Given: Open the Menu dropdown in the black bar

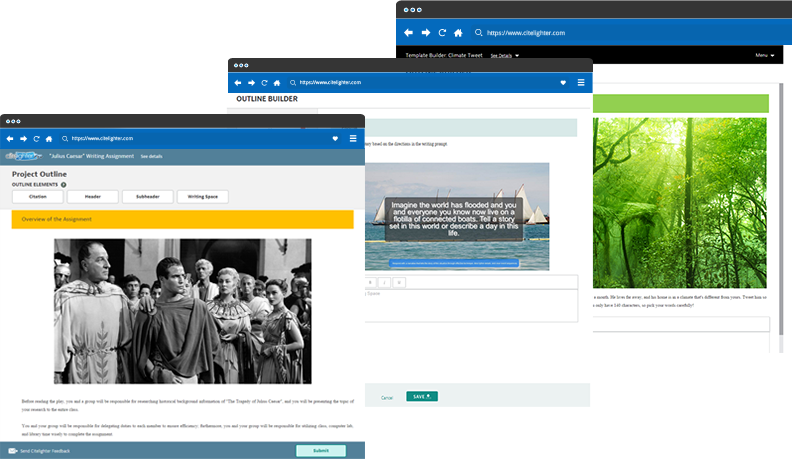Looking at the screenshot, I should click(x=764, y=55).
